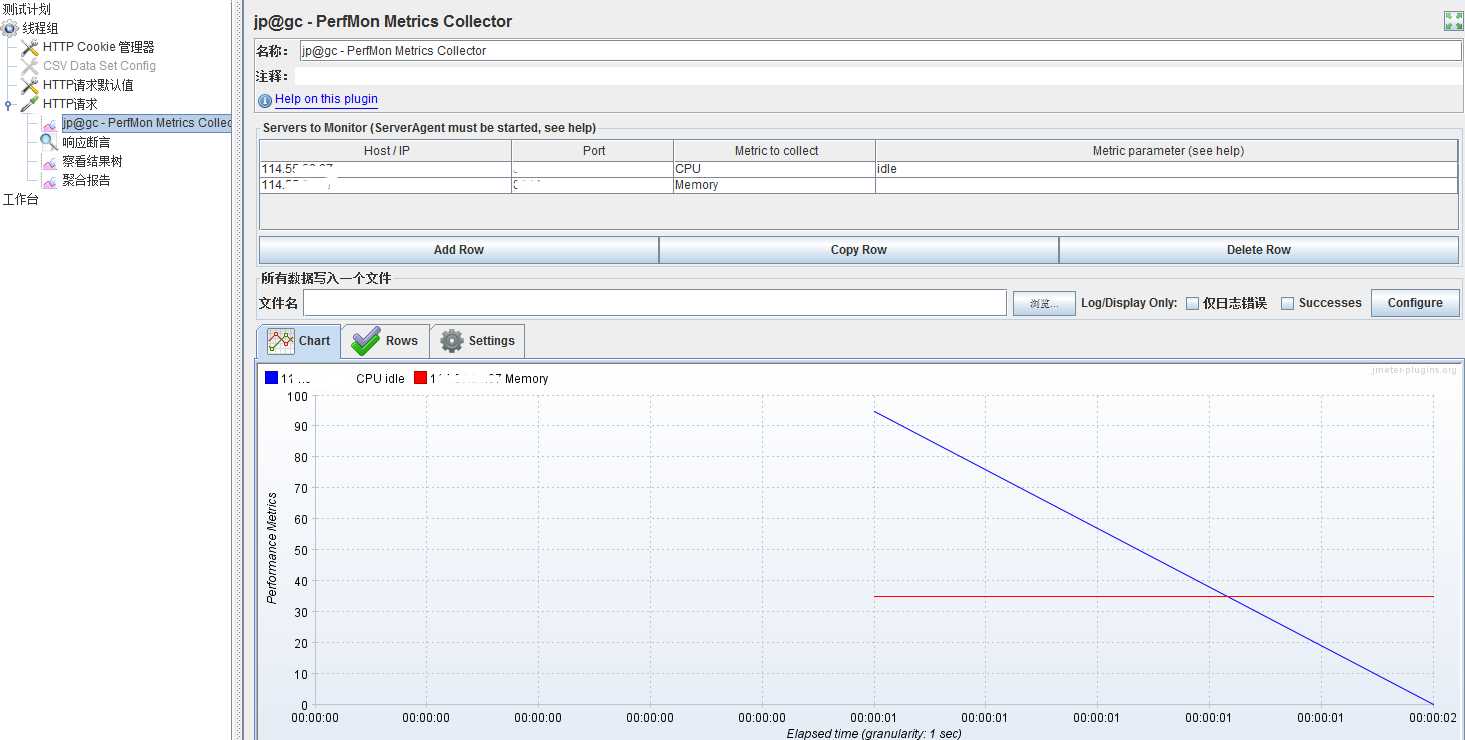
Task: Click the 响应断言 magnifier icon
Action: tap(49, 142)
